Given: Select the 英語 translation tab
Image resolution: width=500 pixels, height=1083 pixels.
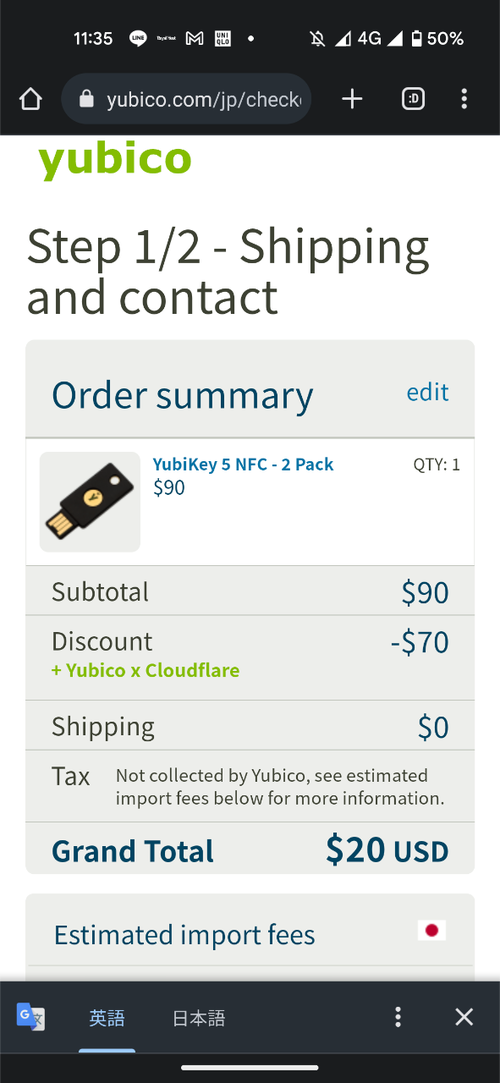Looking at the screenshot, I should click(x=107, y=1018).
